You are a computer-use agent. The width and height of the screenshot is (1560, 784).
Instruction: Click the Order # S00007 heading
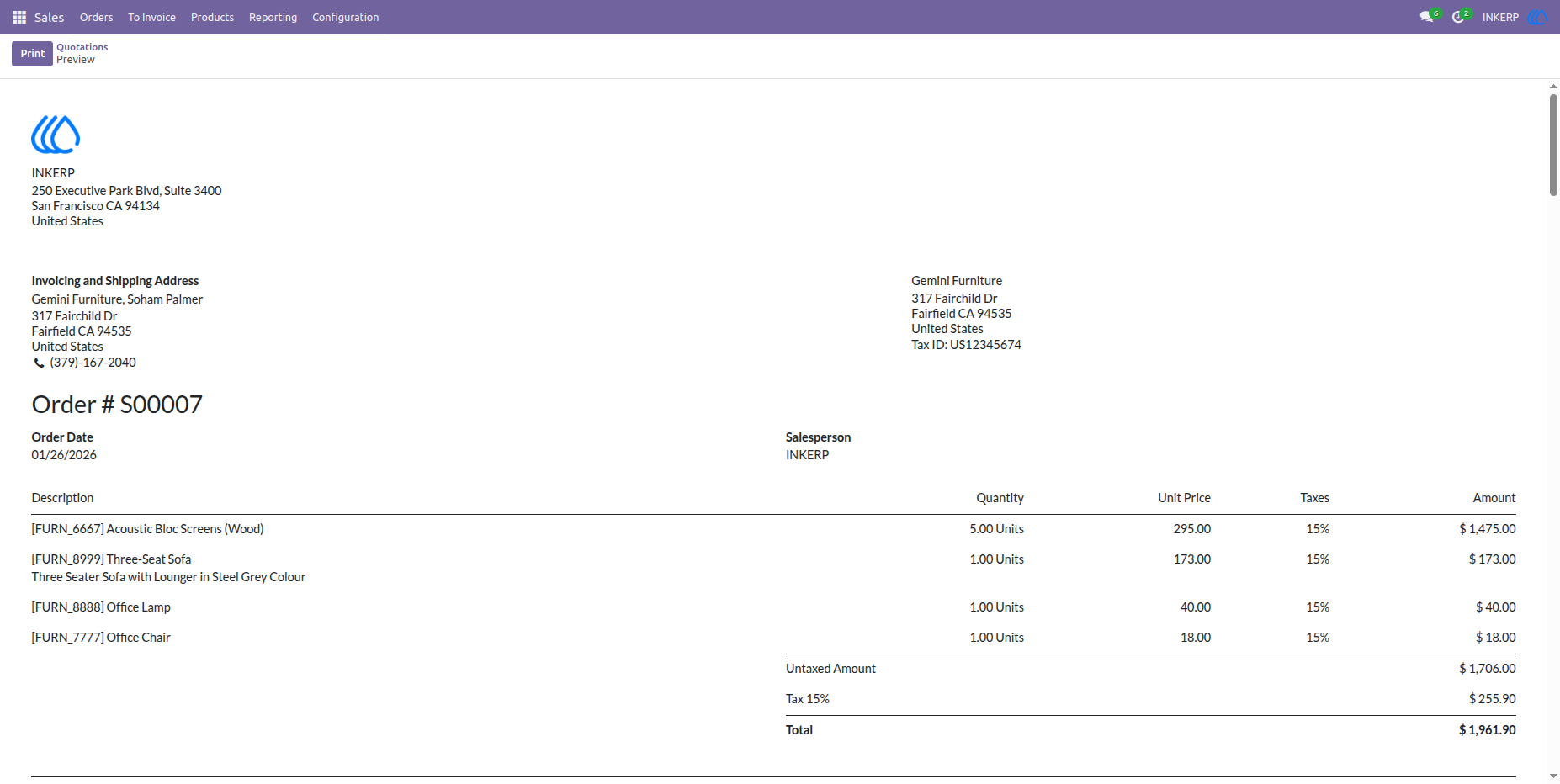click(117, 405)
